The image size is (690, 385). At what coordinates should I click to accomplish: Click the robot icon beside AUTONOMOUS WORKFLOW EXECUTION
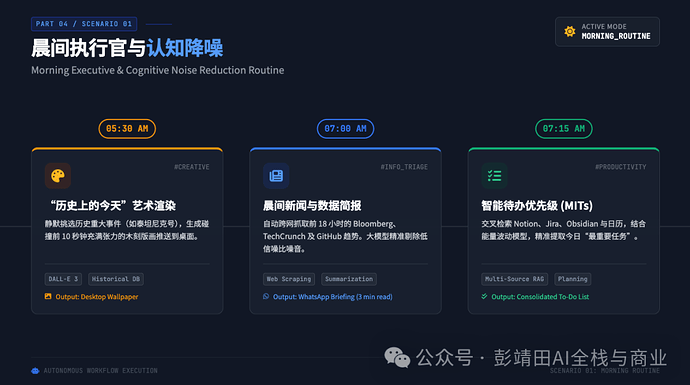click(x=35, y=370)
